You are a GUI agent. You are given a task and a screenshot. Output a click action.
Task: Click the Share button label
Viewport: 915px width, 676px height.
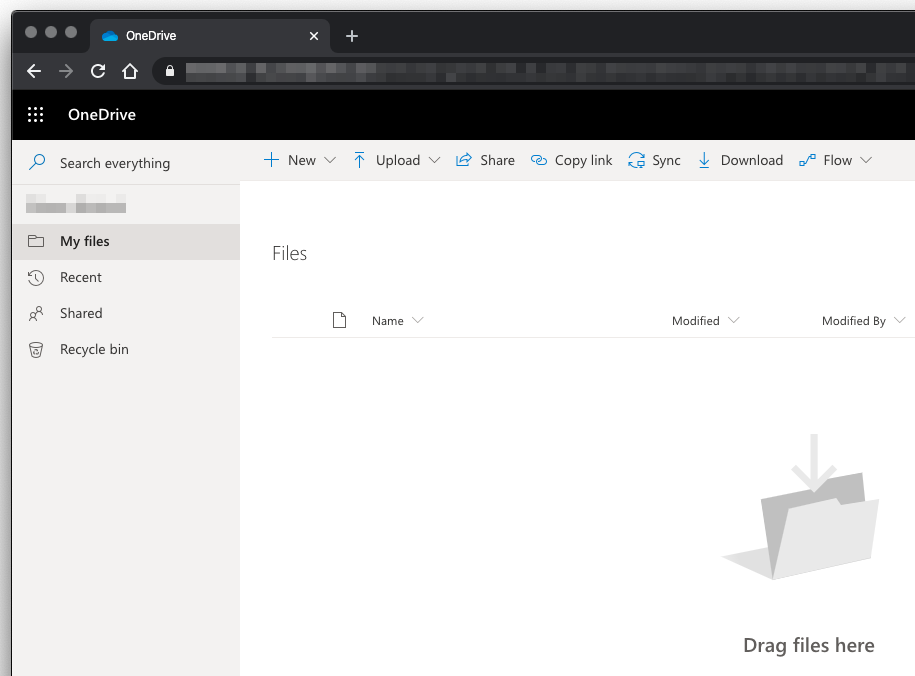pyautogui.click(x=497, y=160)
